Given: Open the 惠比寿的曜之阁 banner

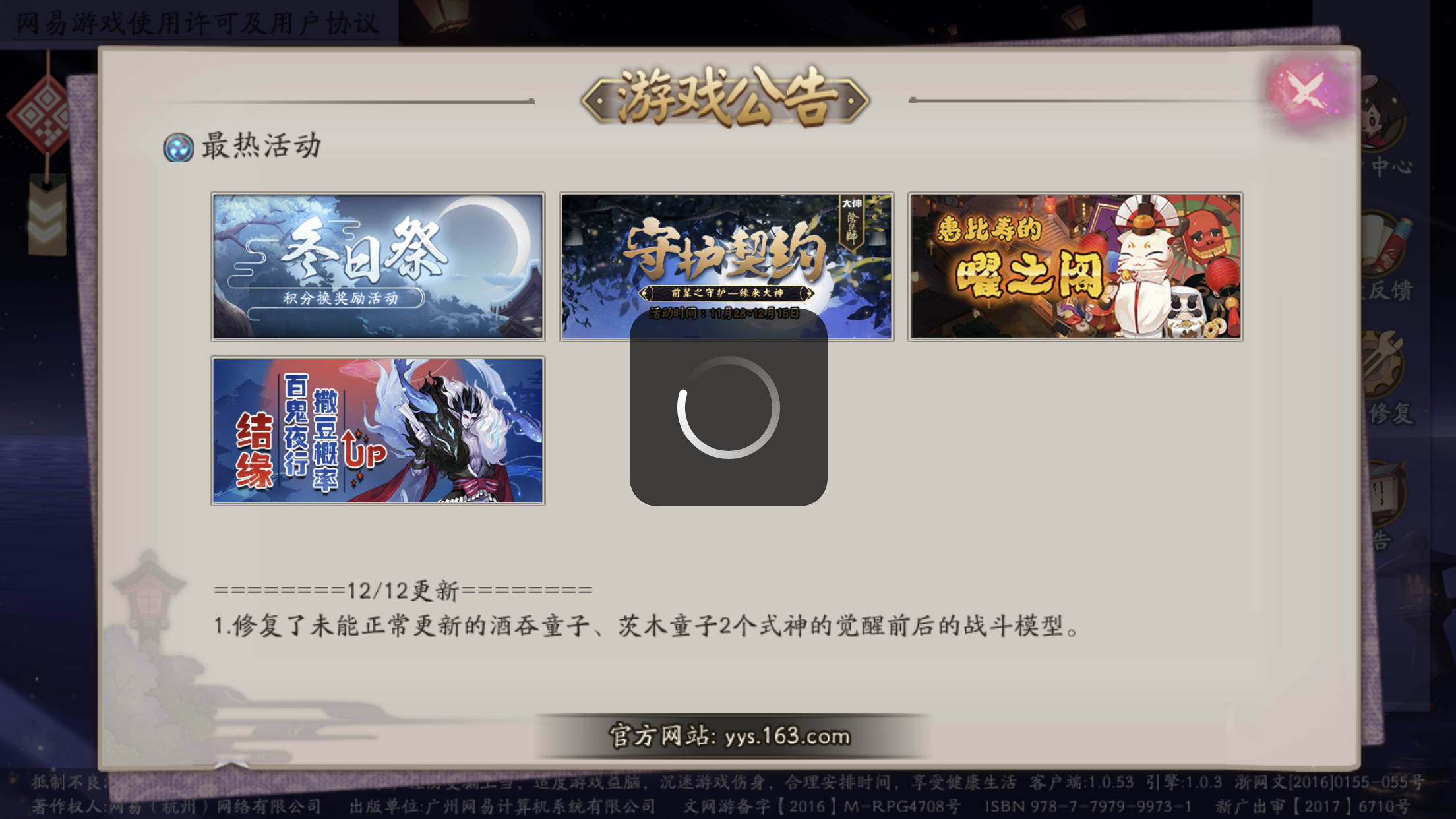Looking at the screenshot, I should (1076, 266).
